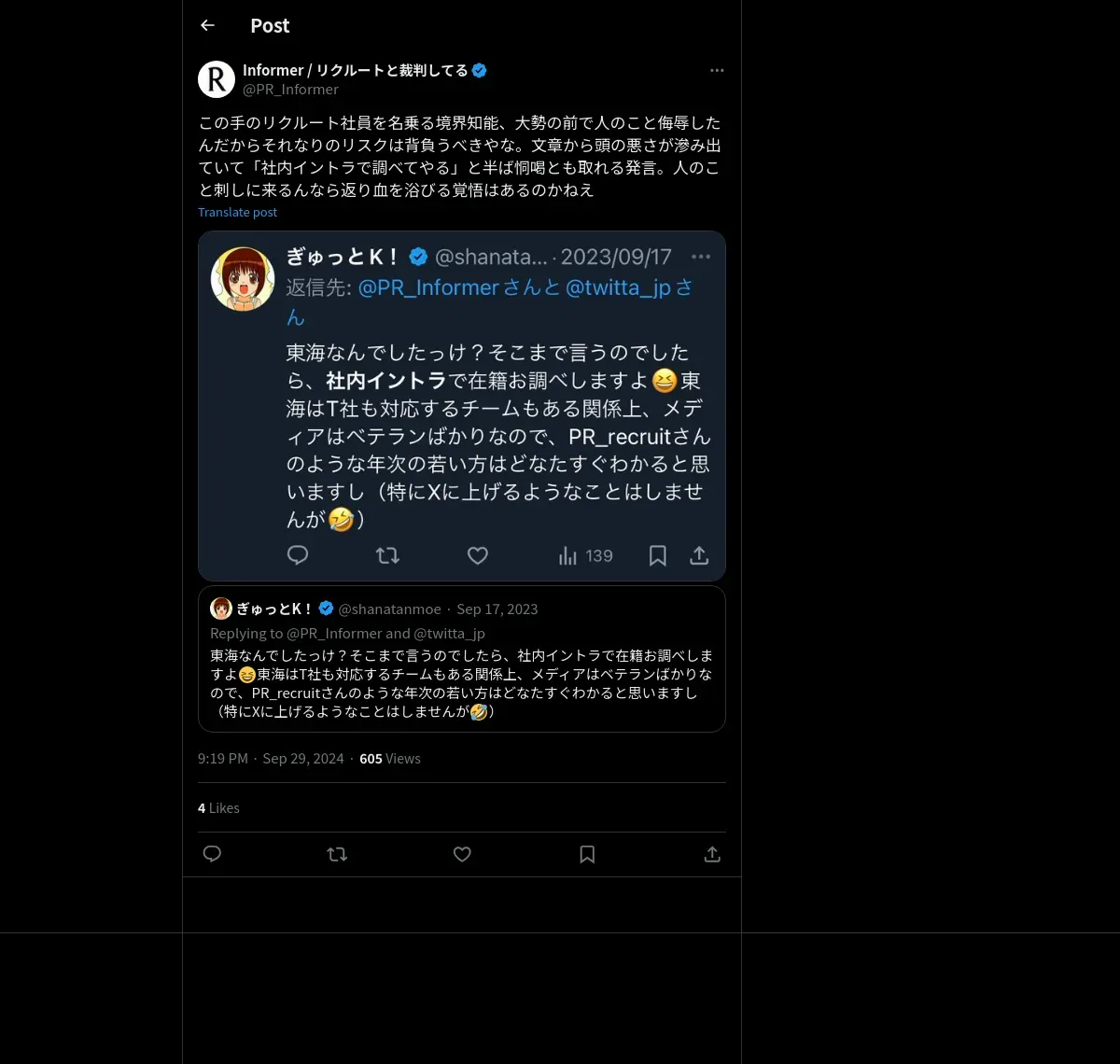Open the quoted post by @shanatanmoe
This screenshot has width=1120, height=1064.
pos(462,659)
